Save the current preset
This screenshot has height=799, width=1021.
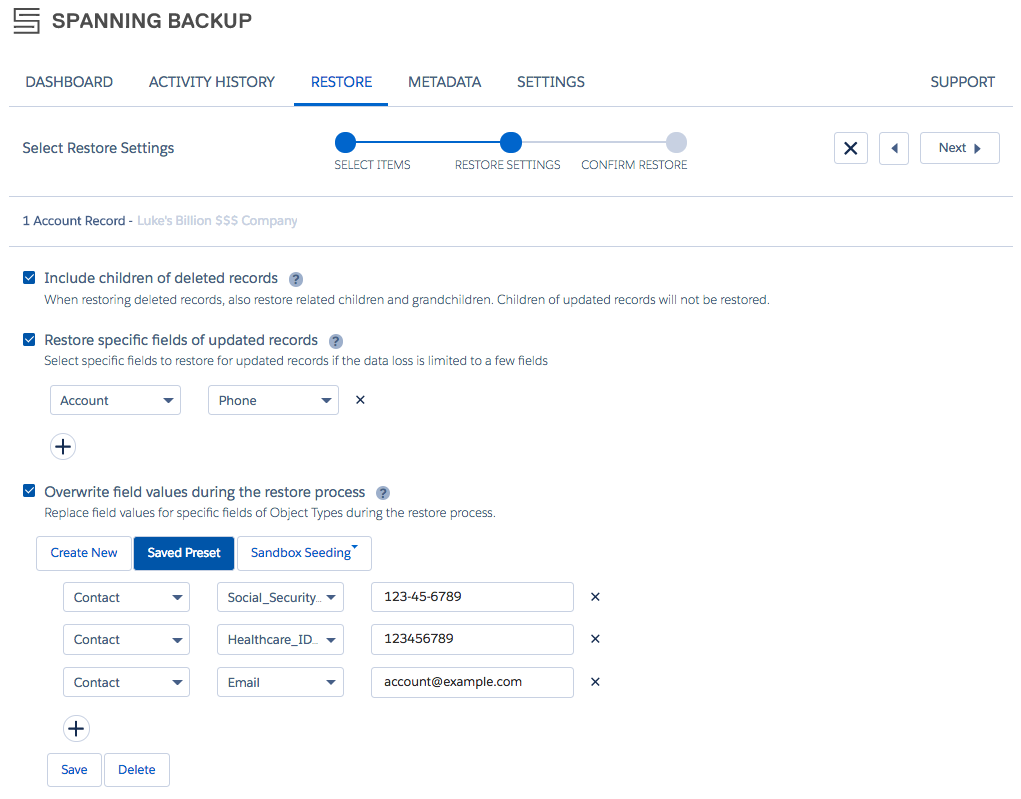click(74, 769)
